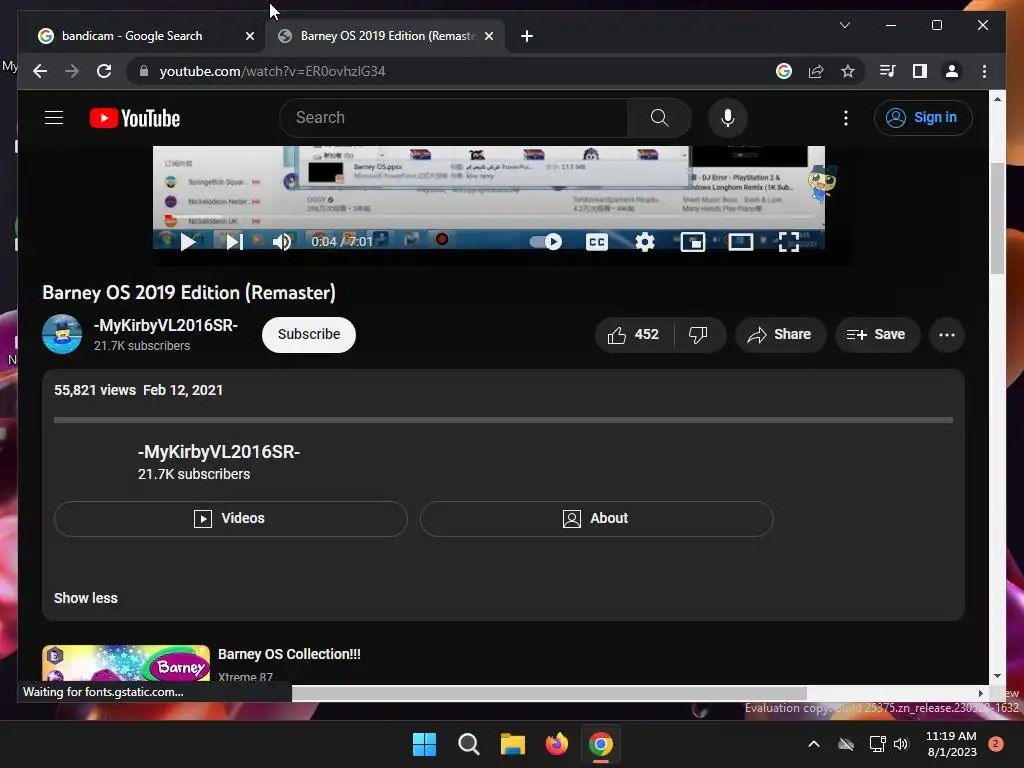This screenshot has height=768, width=1024.
Task: Share the Barney OS video
Action: pyautogui.click(x=780, y=335)
